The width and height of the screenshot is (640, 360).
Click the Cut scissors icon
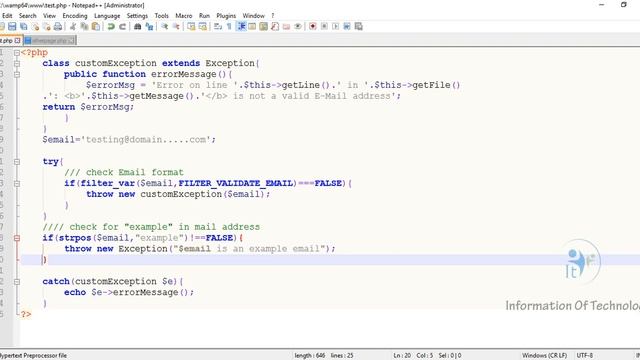click(x=73, y=27)
